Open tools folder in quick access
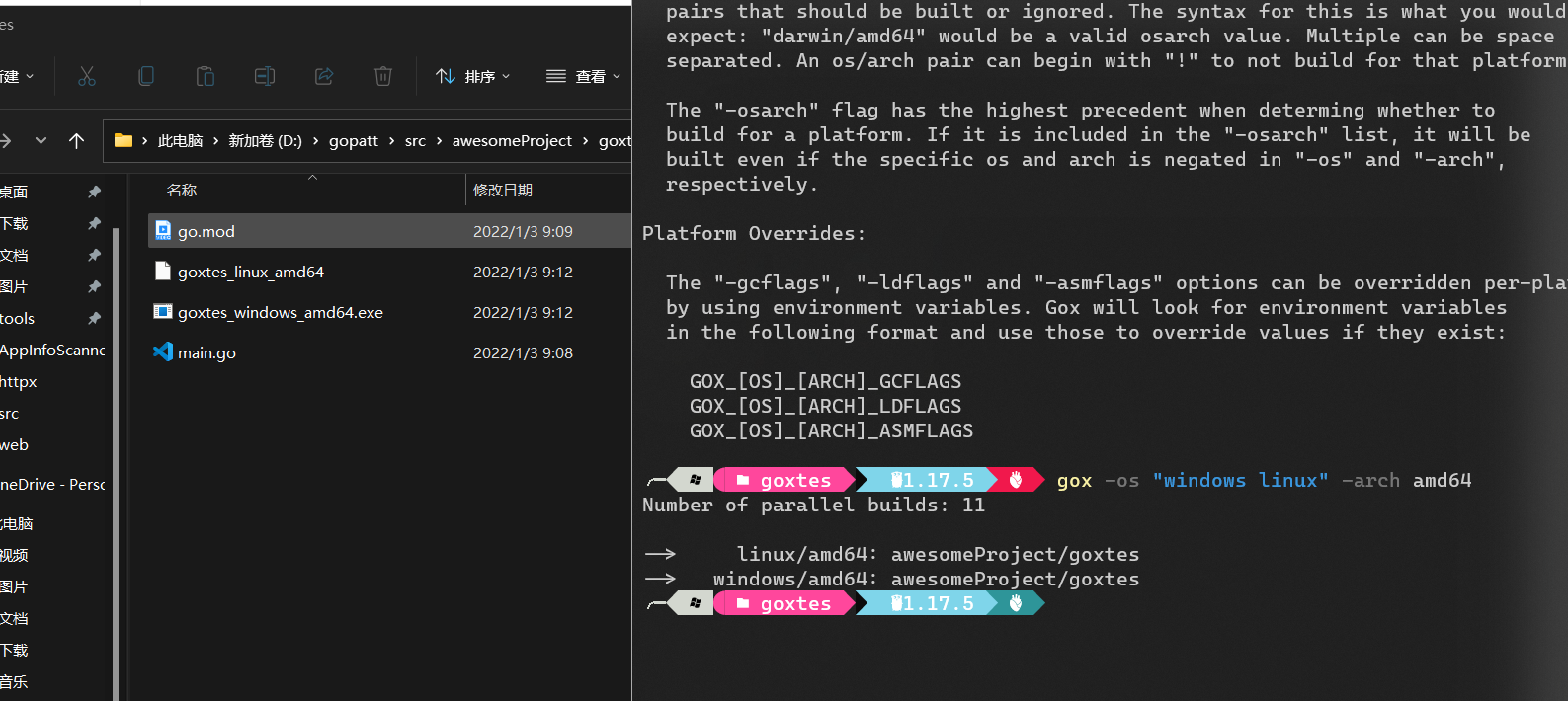This screenshot has height=701, width=1568. [18, 318]
